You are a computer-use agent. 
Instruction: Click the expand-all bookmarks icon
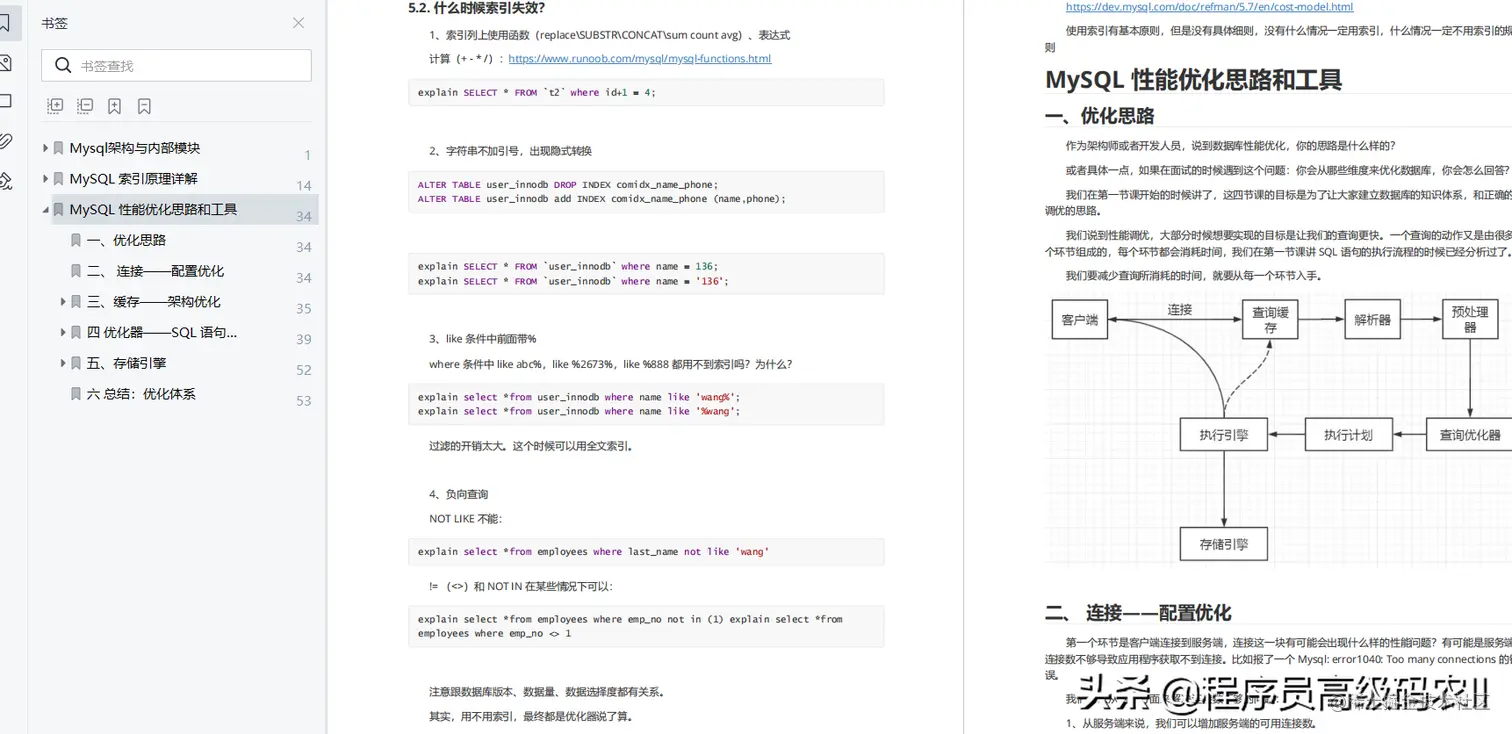click(x=55, y=105)
